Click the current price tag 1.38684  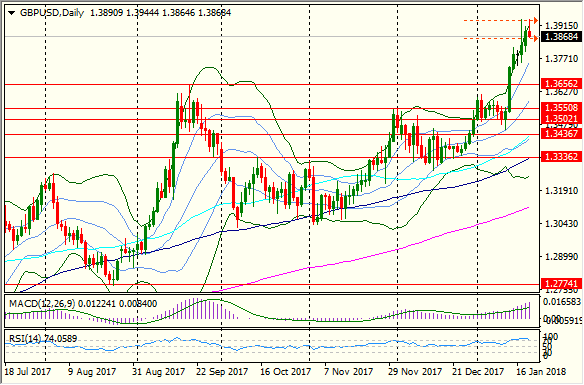(x=561, y=37)
